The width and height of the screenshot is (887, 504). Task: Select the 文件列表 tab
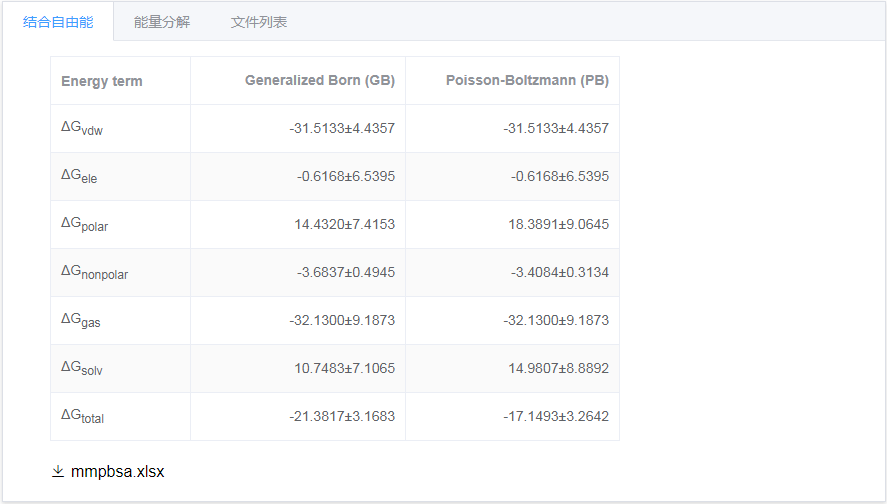pyautogui.click(x=259, y=22)
